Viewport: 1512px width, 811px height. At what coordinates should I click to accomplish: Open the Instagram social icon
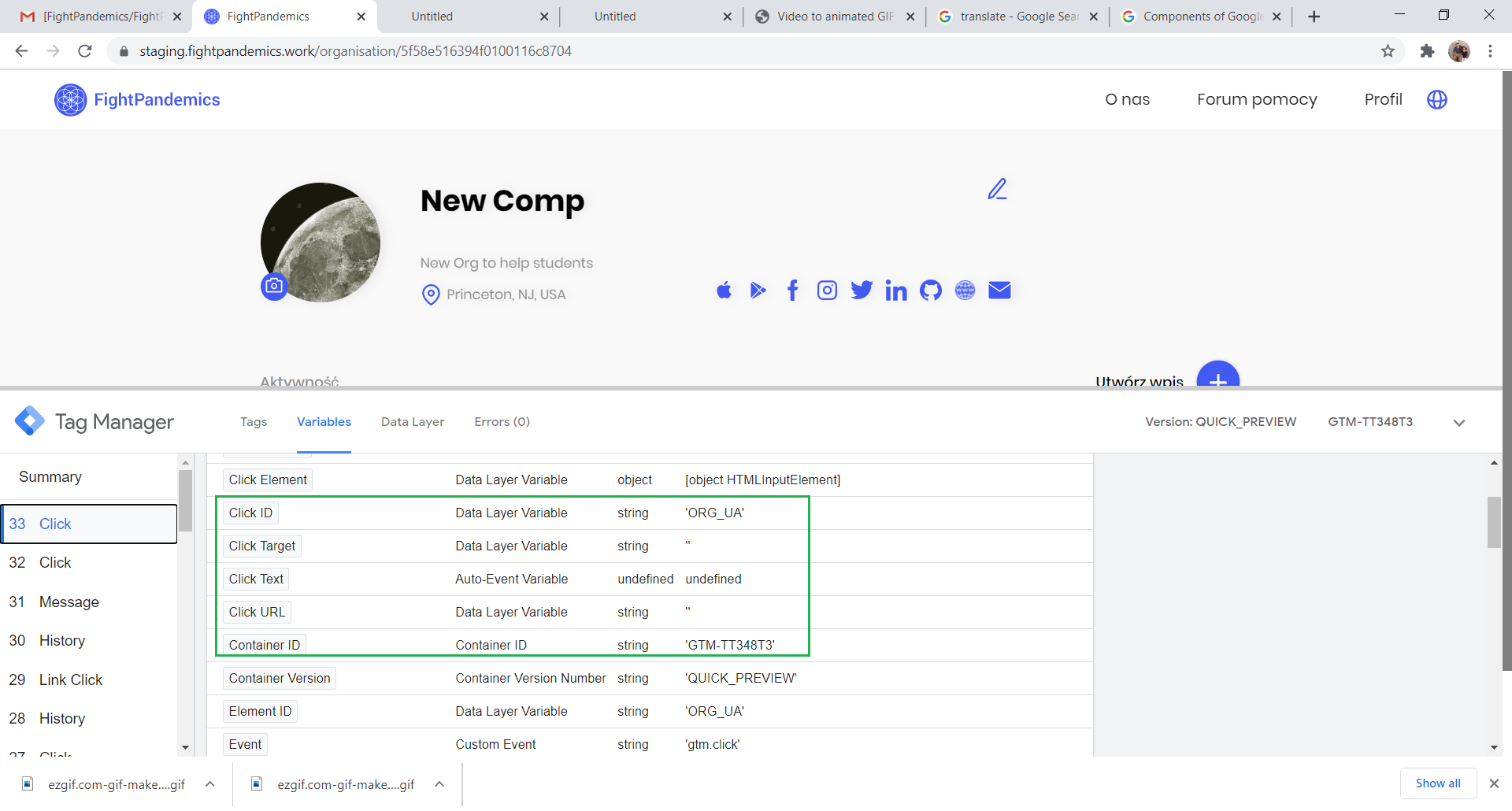click(x=827, y=291)
